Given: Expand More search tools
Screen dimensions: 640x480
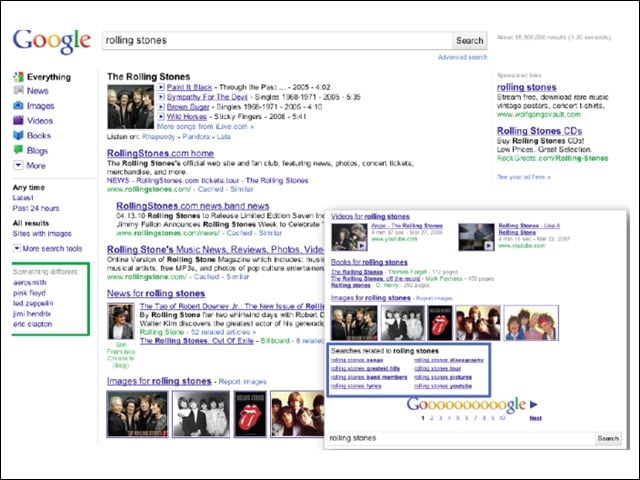Looking at the screenshot, I should tap(48, 248).
